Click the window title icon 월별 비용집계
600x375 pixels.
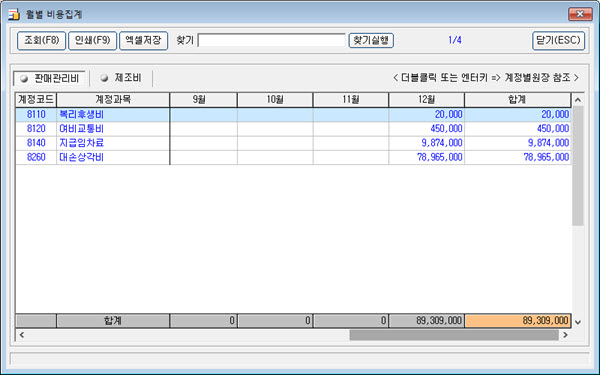point(14,15)
